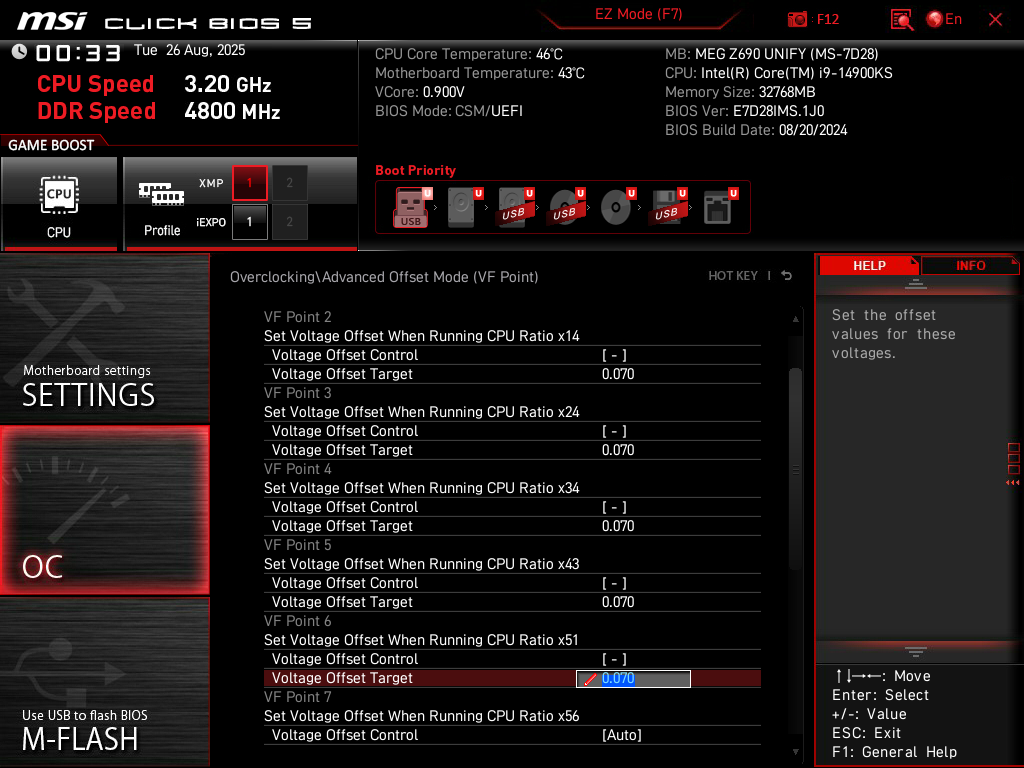Select the CD/DVD drive boot icon
The height and width of the screenshot is (768, 1024).
coord(616,207)
